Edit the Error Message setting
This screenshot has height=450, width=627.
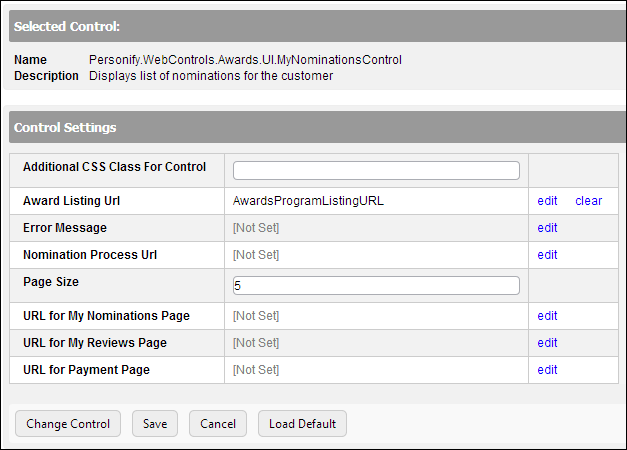[x=547, y=228]
